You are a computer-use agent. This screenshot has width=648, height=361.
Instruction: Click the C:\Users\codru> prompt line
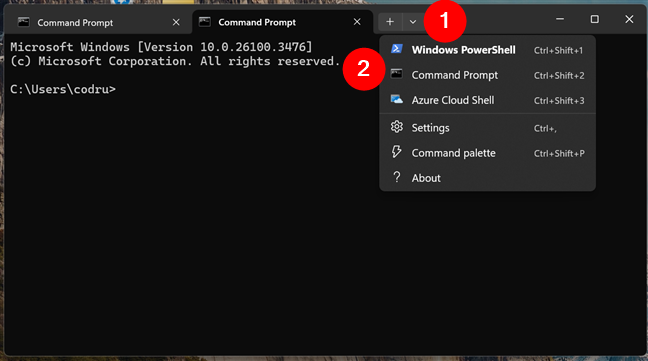pyautogui.click(x=63, y=89)
